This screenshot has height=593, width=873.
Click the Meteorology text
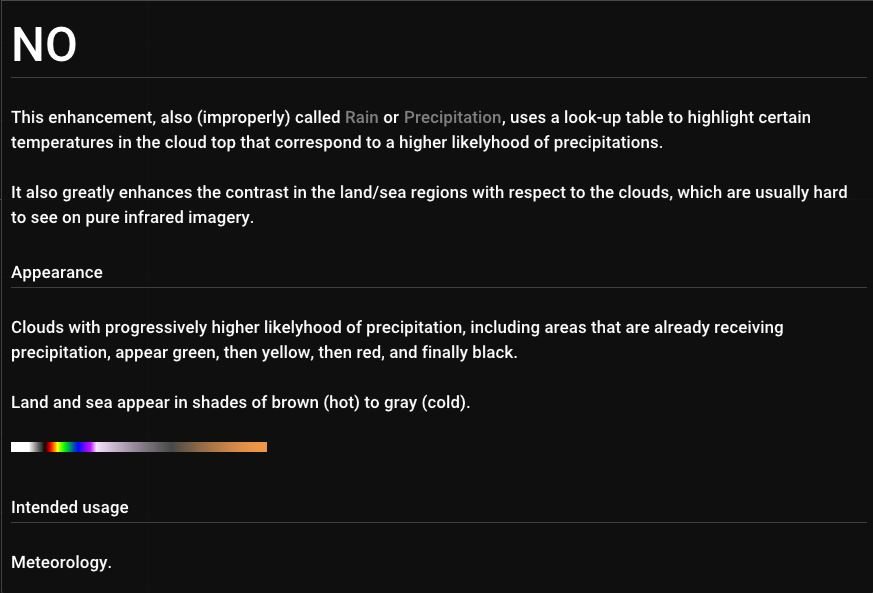coord(61,562)
